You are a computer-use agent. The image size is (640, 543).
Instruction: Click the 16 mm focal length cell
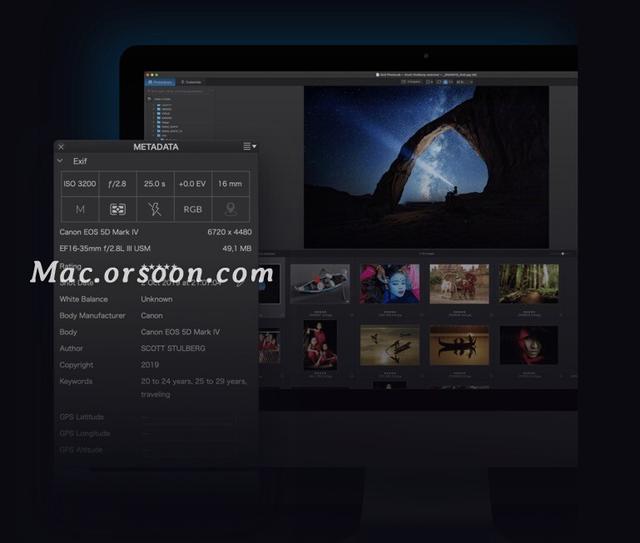(230, 184)
